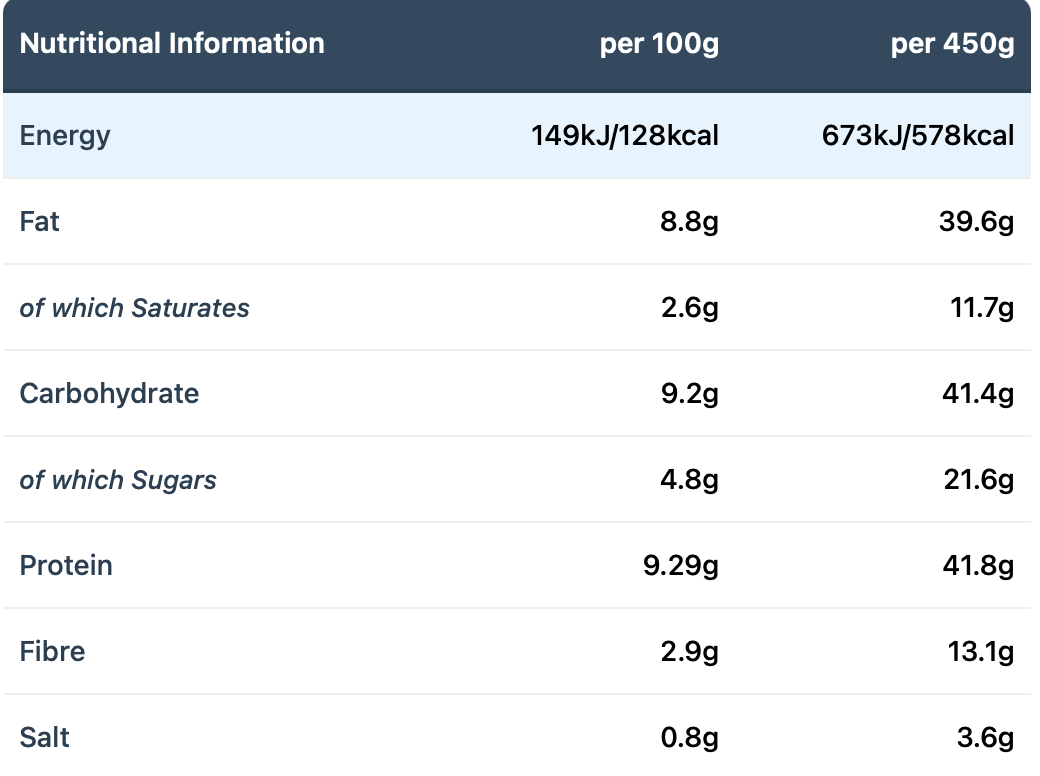Click the Energy row label
The image size is (1040, 776).
click(x=65, y=137)
